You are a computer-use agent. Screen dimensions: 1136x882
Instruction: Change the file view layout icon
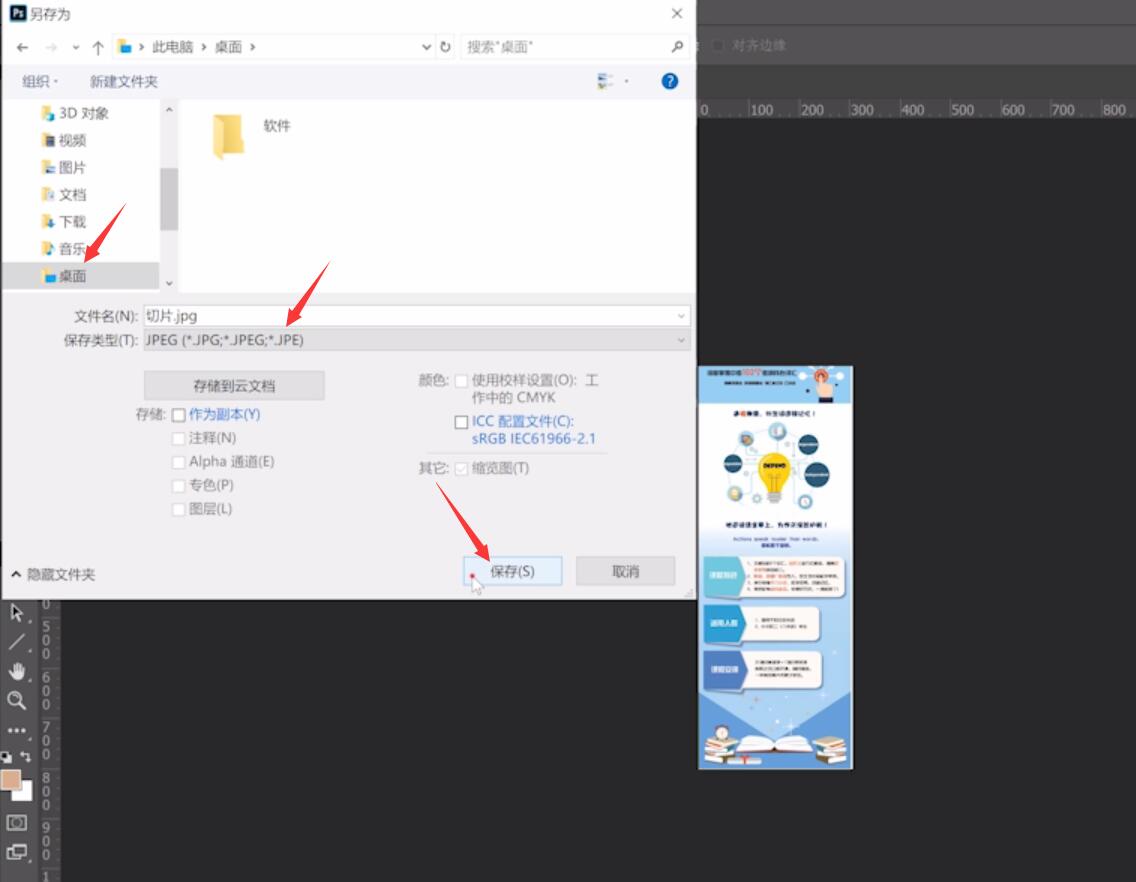tap(604, 81)
